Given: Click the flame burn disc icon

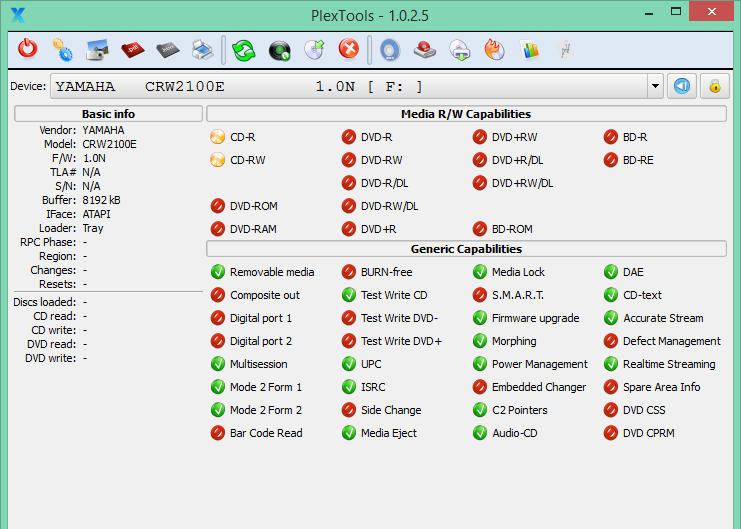Looking at the screenshot, I should (x=495, y=50).
